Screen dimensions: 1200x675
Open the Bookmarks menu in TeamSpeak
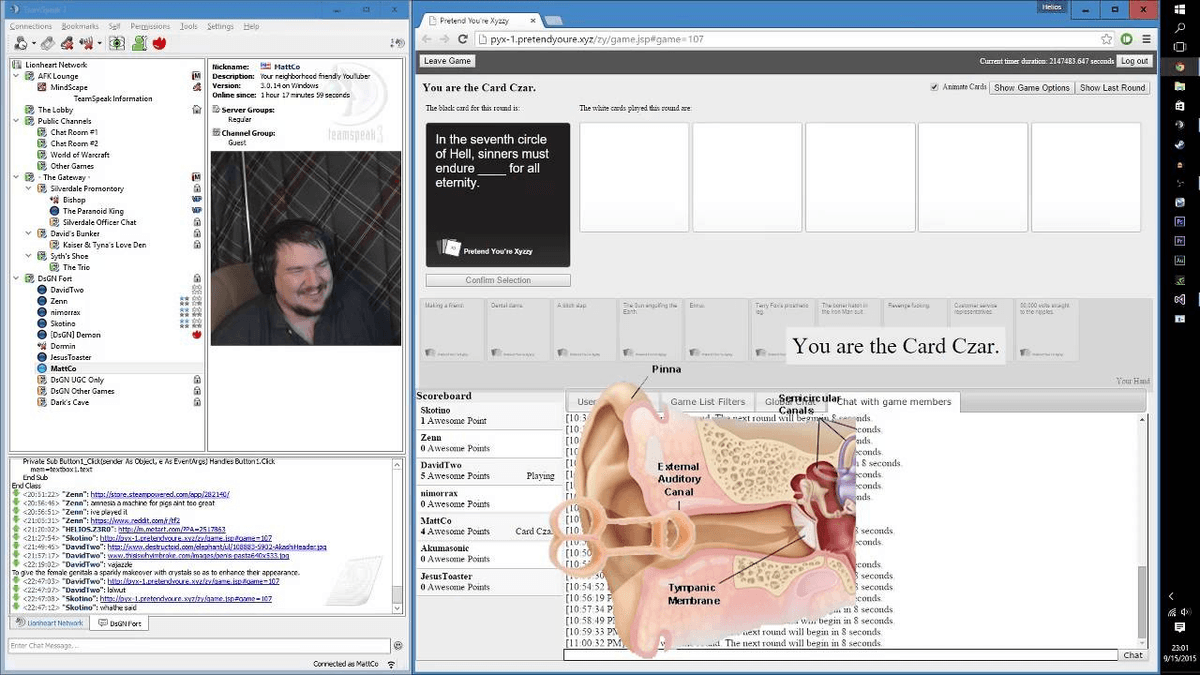pyautogui.click(x=79, y=26)
